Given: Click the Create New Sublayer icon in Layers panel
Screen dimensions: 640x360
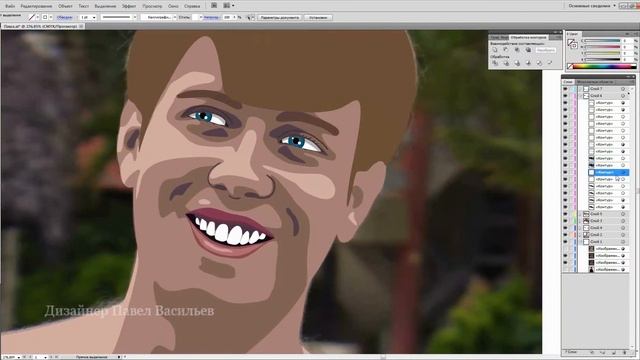Looking at the screenshot, I should coord(602,352).
